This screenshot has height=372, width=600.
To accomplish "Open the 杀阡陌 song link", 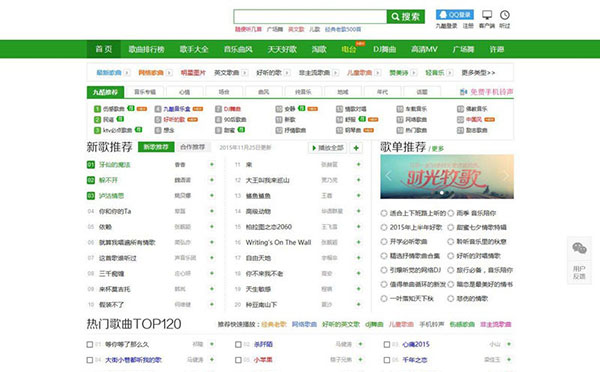I will coord(263,344).
